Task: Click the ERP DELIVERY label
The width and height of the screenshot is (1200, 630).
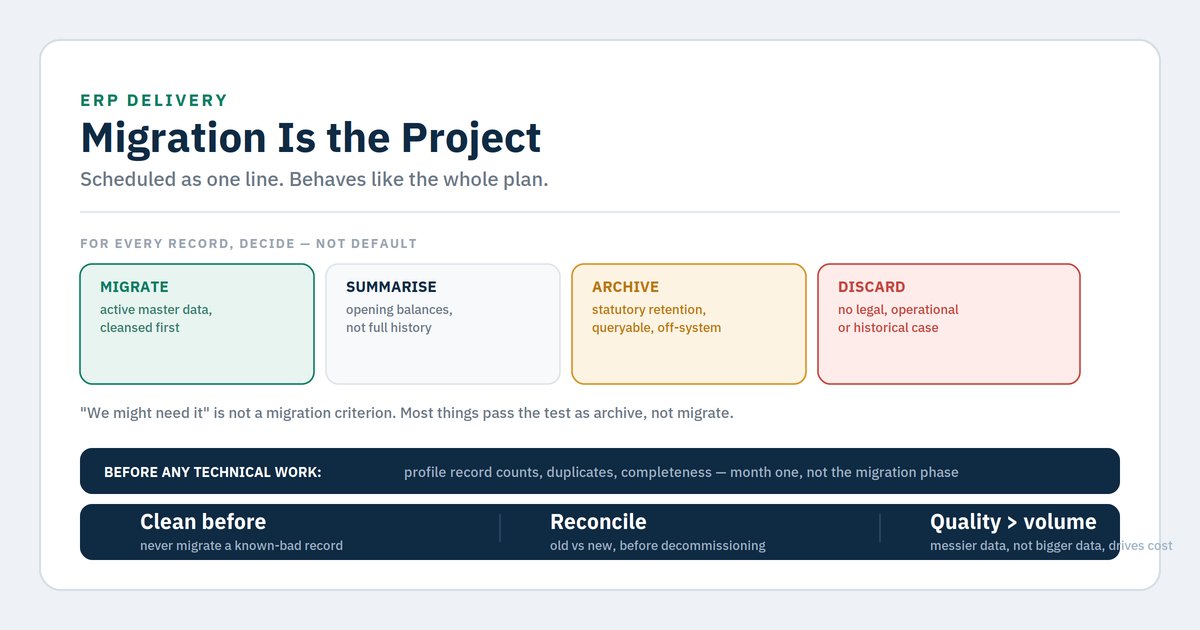Action: pos(154,100)
